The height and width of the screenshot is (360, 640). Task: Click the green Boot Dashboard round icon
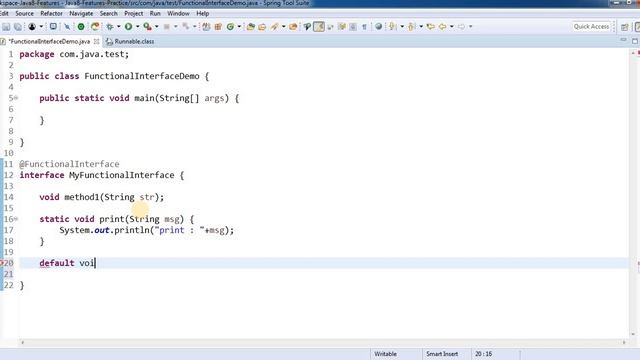[81, 27]
